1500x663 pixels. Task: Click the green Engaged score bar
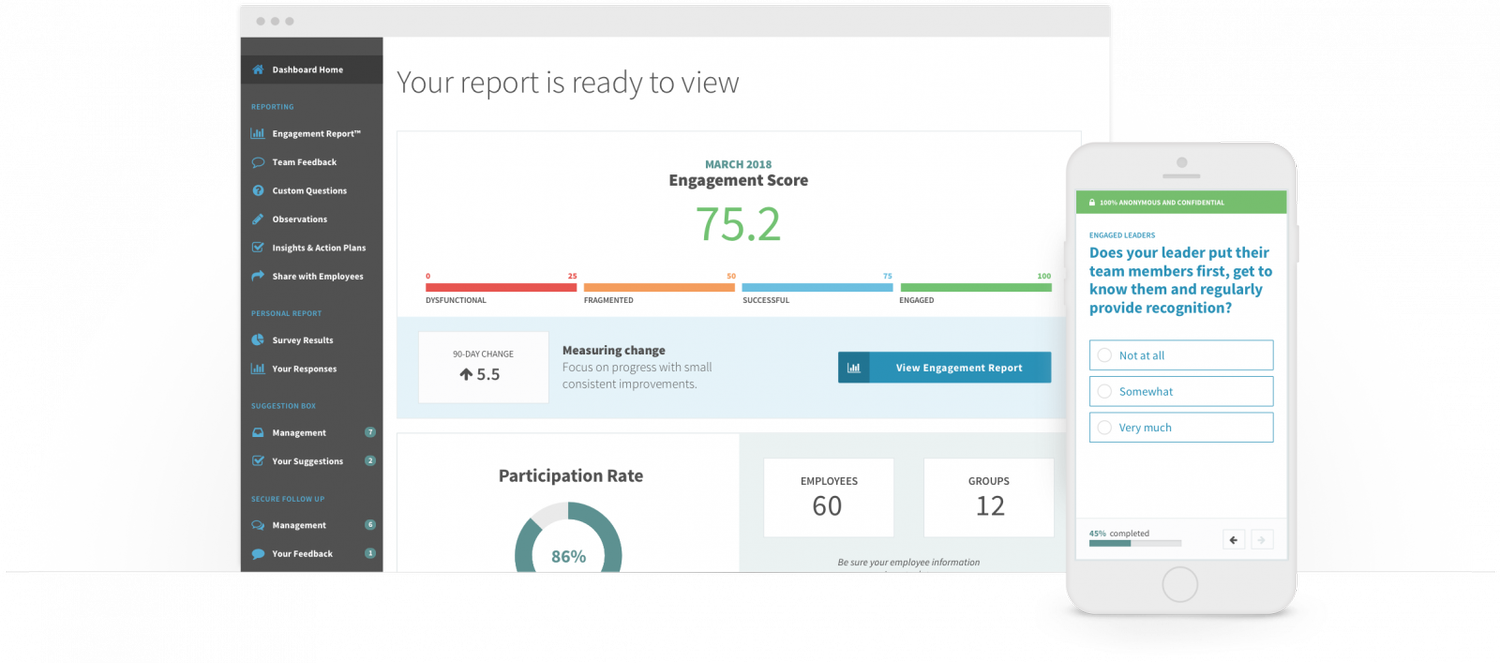pos(976,287)
